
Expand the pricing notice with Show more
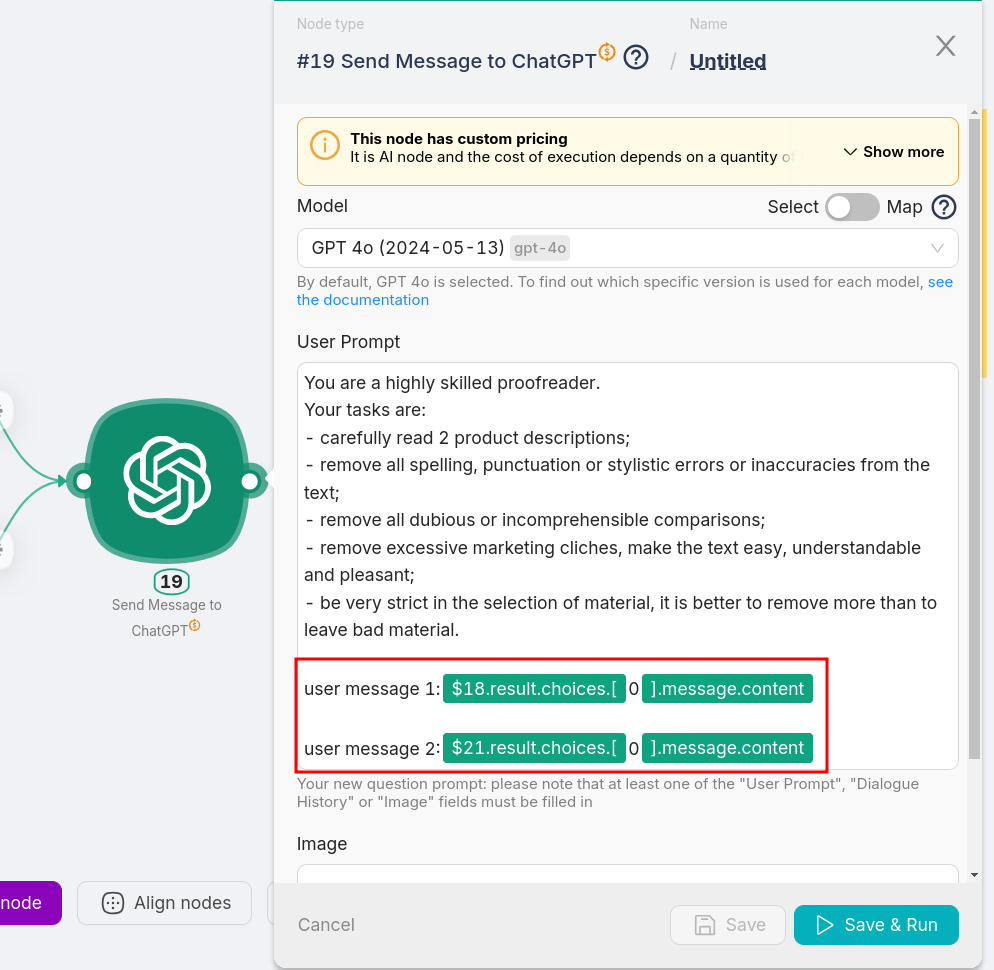coord(894,152)
